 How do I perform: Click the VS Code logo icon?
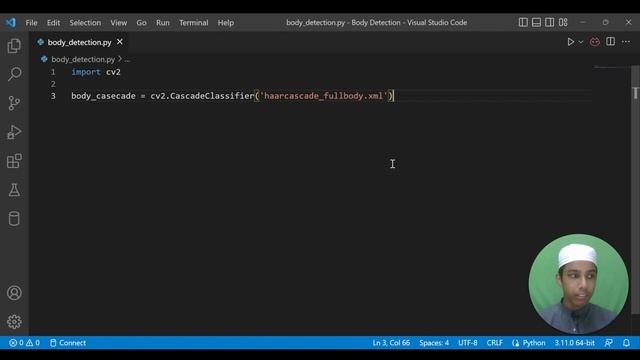coord(11,22)
